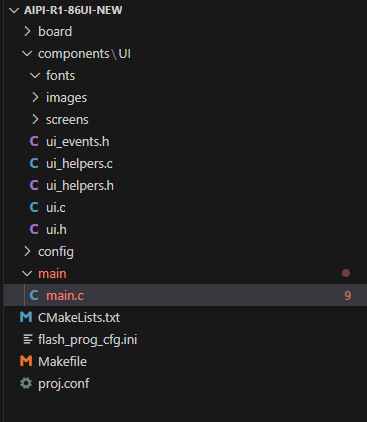367x422 pixels.
Task: Expand the board folder chevron
Action: 27,31
